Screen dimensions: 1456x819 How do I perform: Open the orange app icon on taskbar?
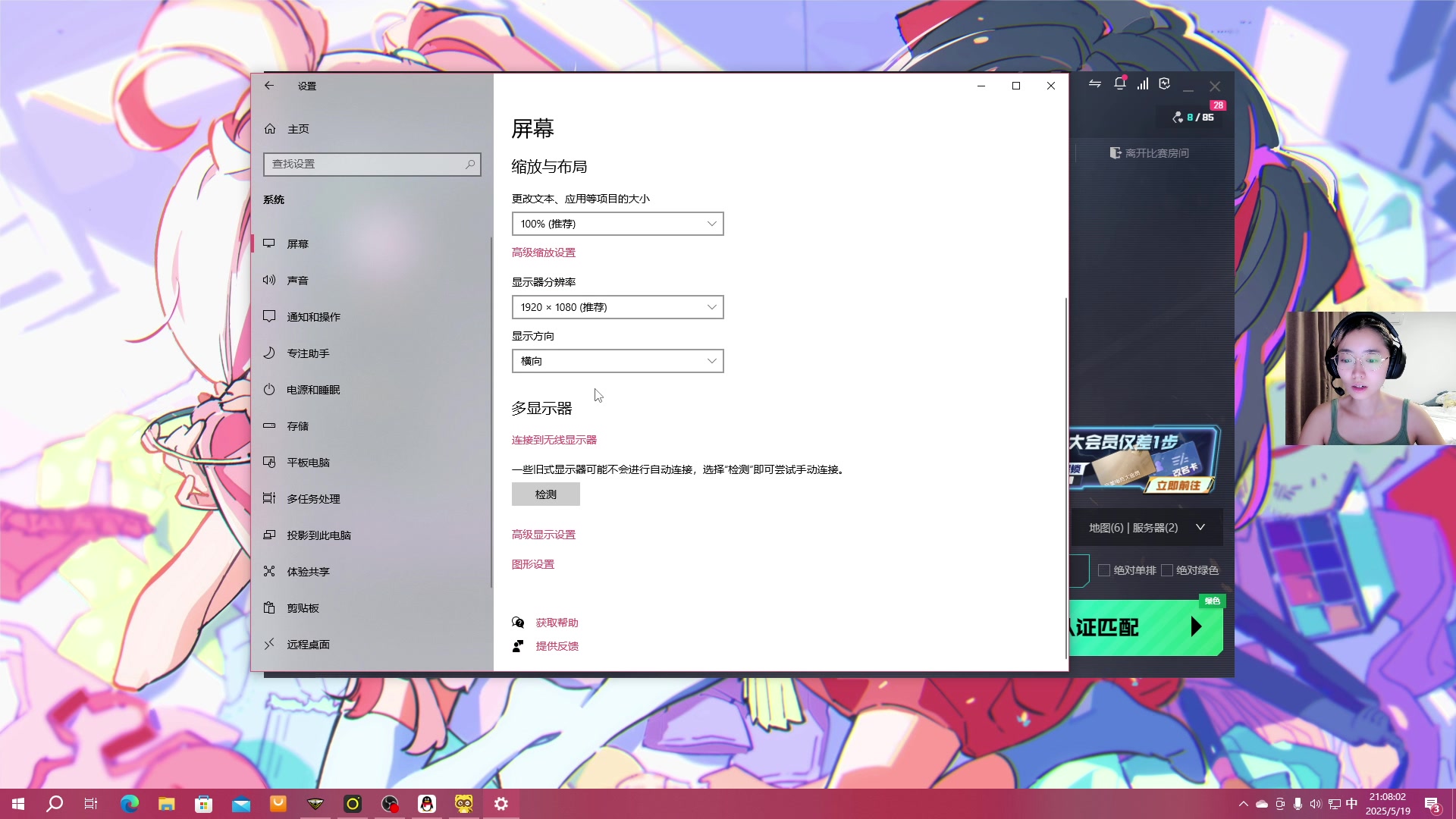[278, 804]
